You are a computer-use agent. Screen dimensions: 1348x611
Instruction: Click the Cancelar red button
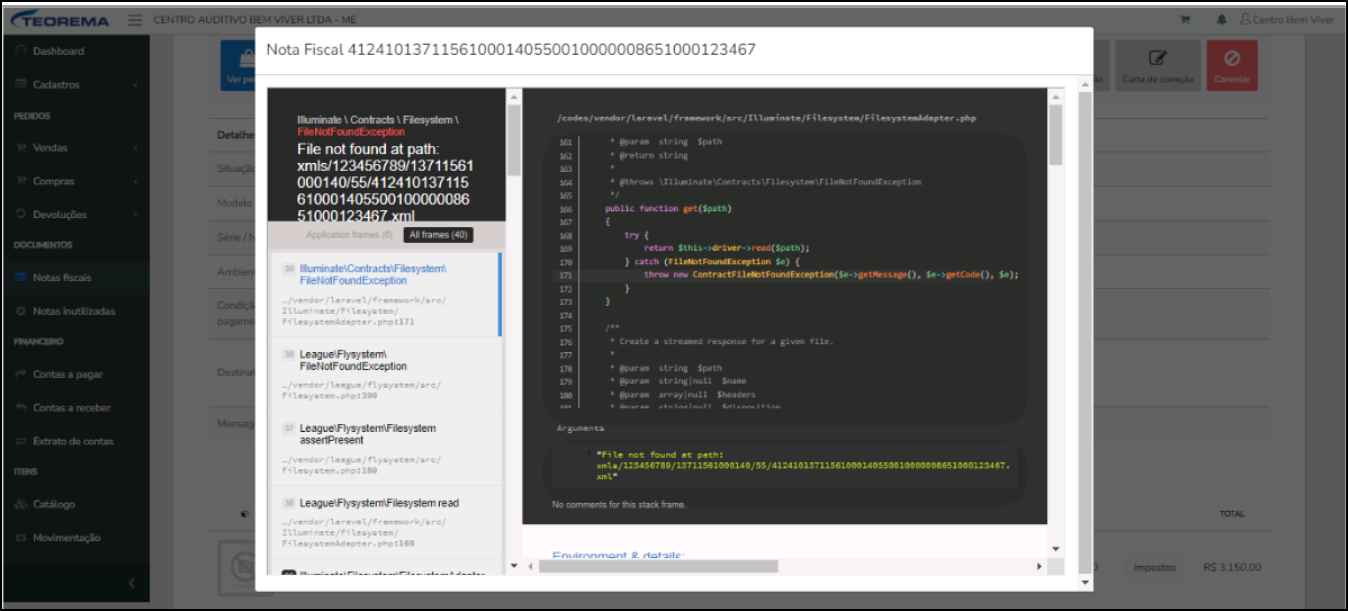pos(1232,66)
